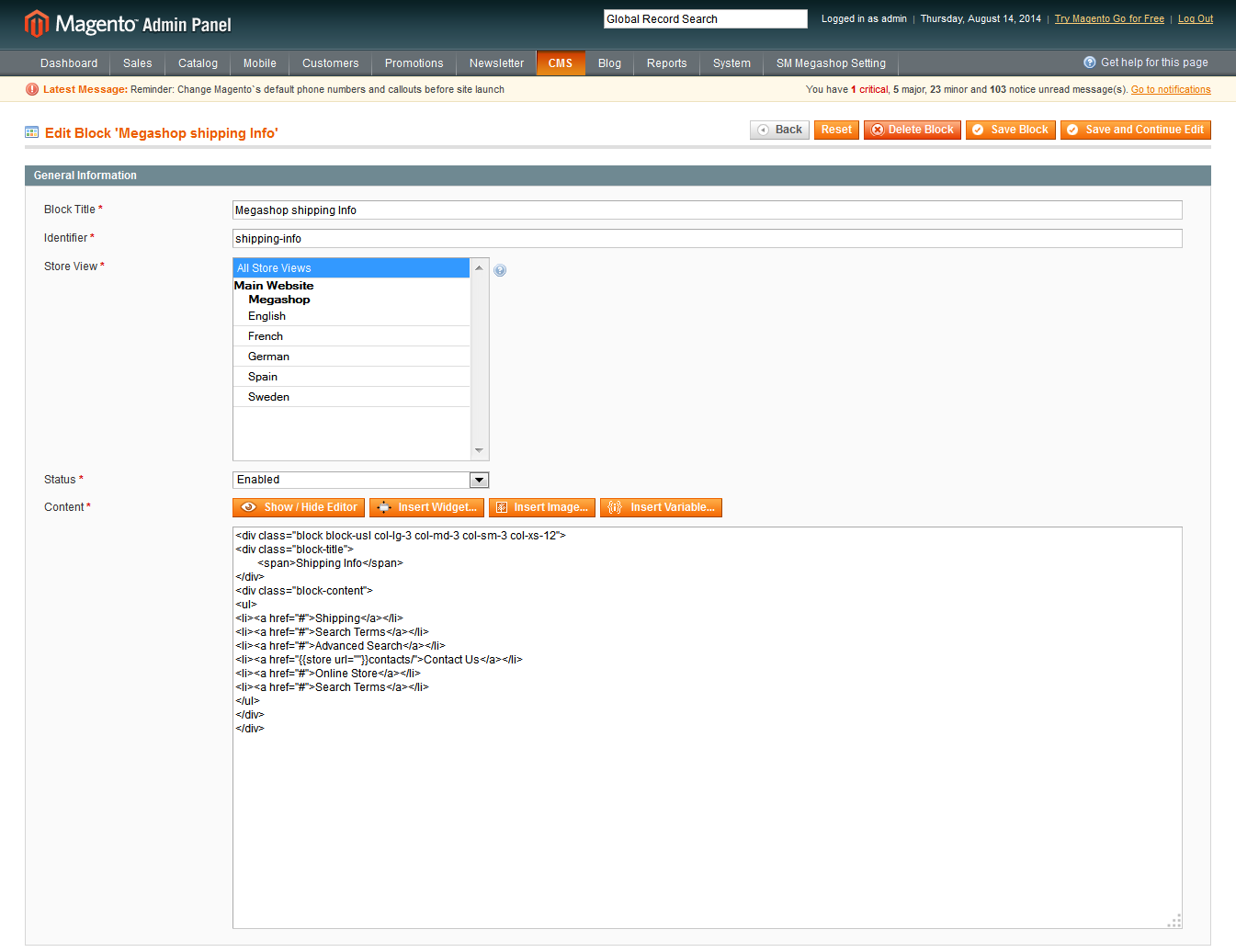Click into the Identifier field
The height and width of the screenshot is (952, 1236).
tap(708, 239)
